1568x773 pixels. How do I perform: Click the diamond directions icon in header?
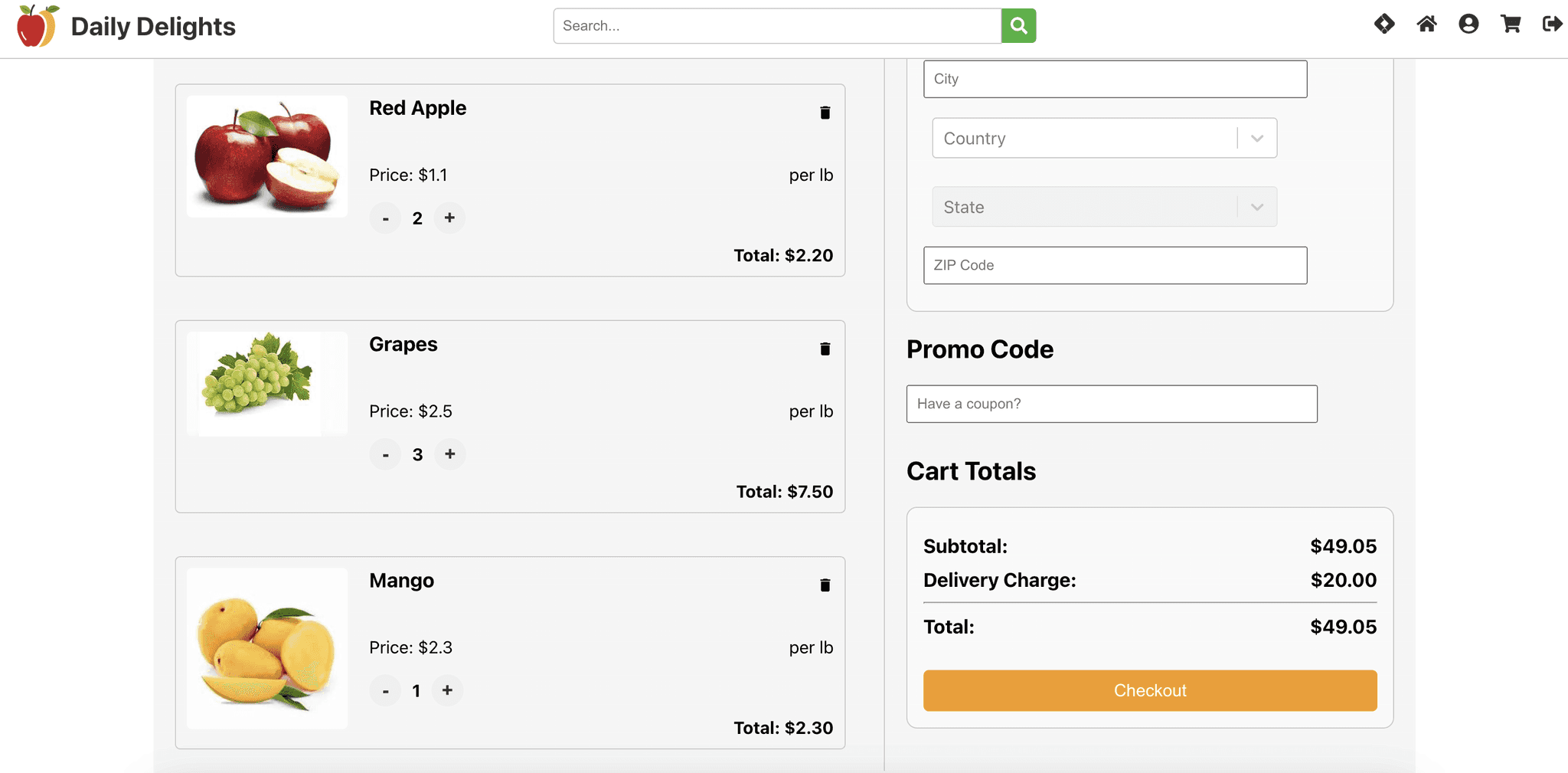point(1384,25)
